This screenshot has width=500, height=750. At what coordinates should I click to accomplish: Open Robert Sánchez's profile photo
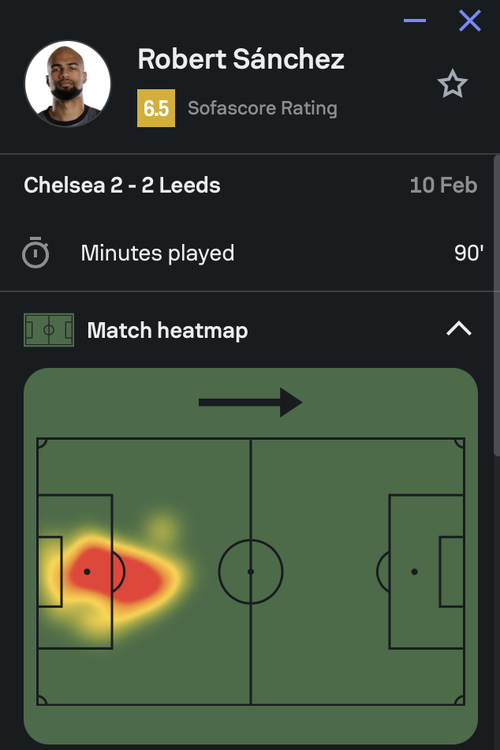pos(68,84)
